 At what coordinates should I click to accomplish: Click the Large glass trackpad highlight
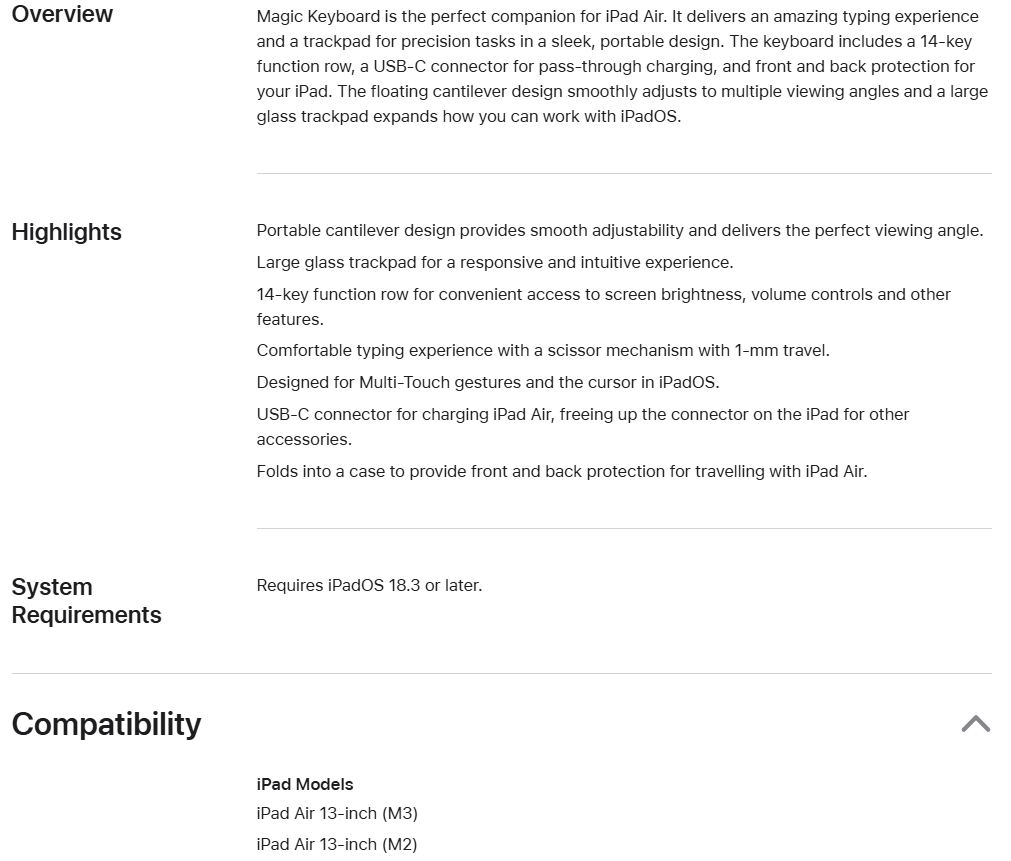(x=494, y=263)
